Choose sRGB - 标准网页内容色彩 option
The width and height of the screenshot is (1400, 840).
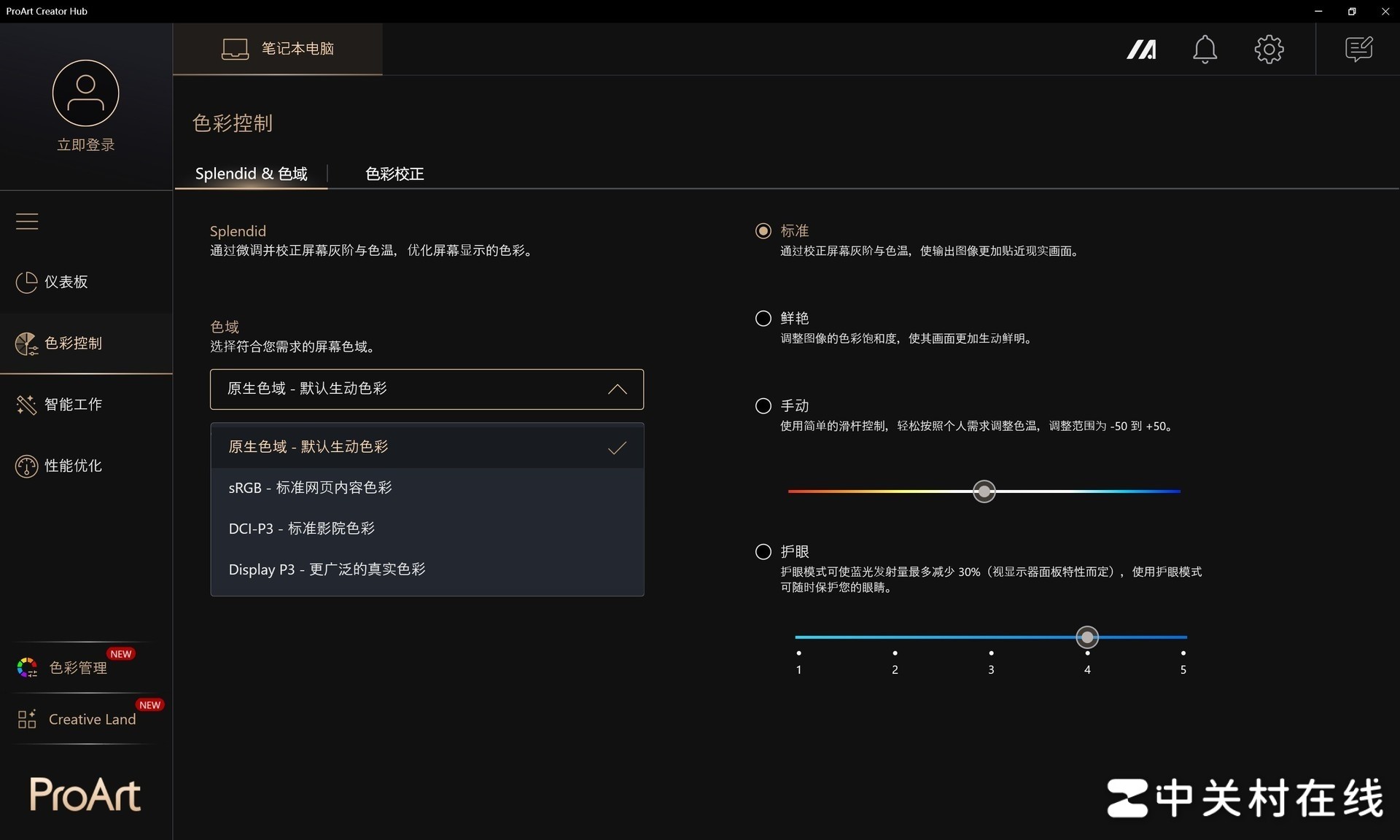pyautogui.click(x=427, y=488)
